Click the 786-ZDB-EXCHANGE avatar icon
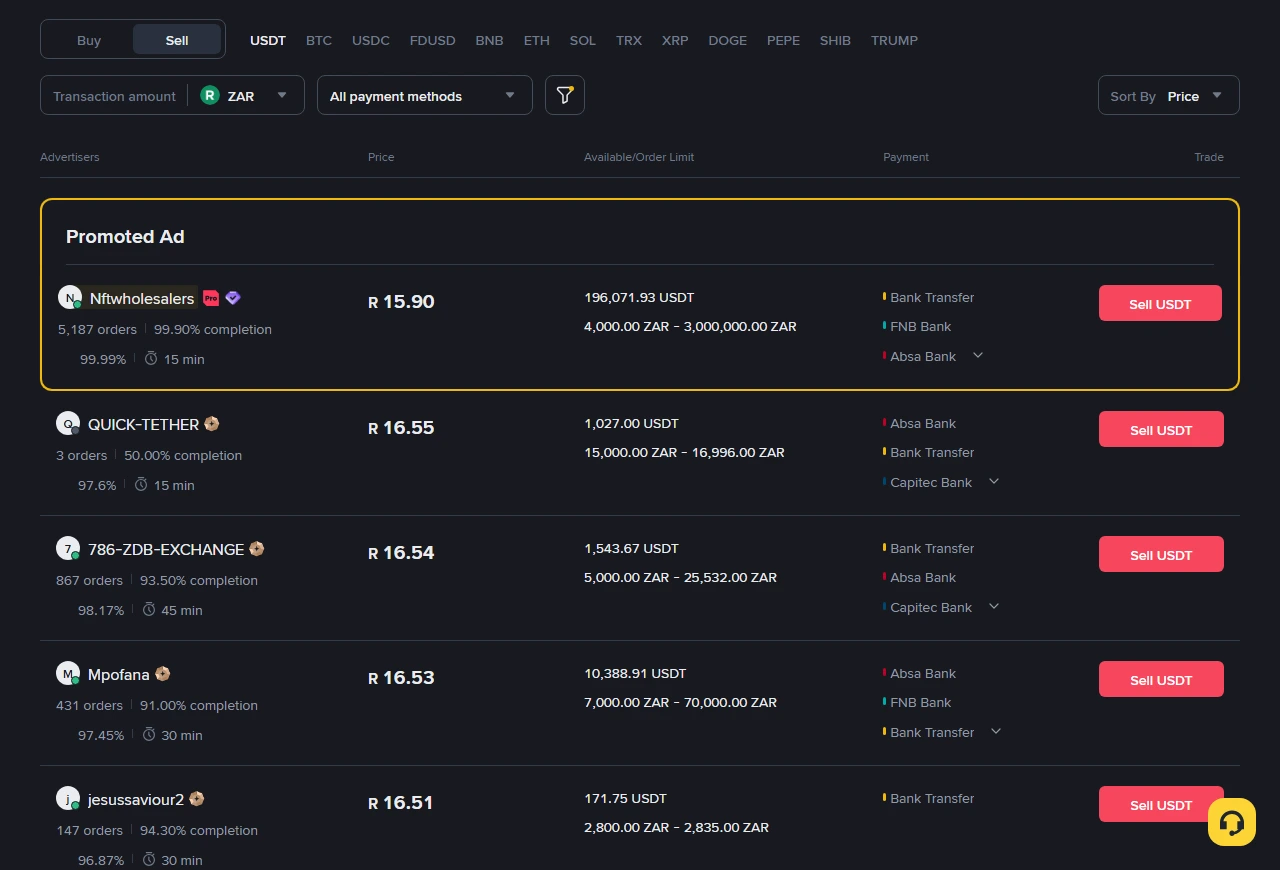Viewport: 1280px width, 870px height. point(67,548)
